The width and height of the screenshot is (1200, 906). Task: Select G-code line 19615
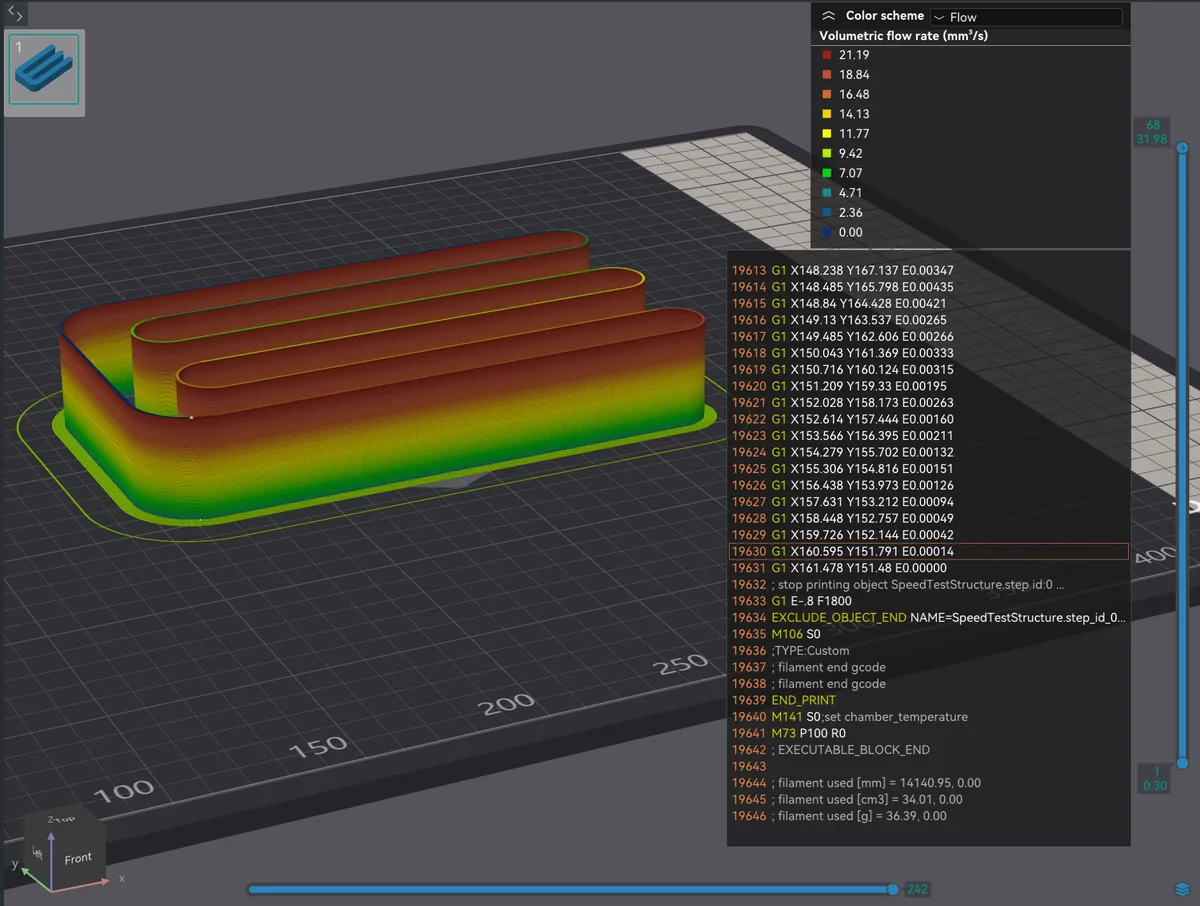[x=928, y=303]
